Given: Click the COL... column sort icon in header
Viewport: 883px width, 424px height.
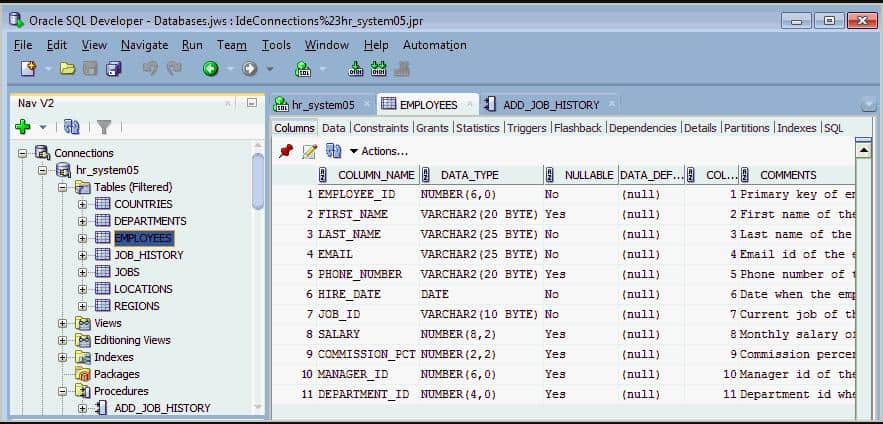Looking at the screenshot, I should tap(691, 175).
